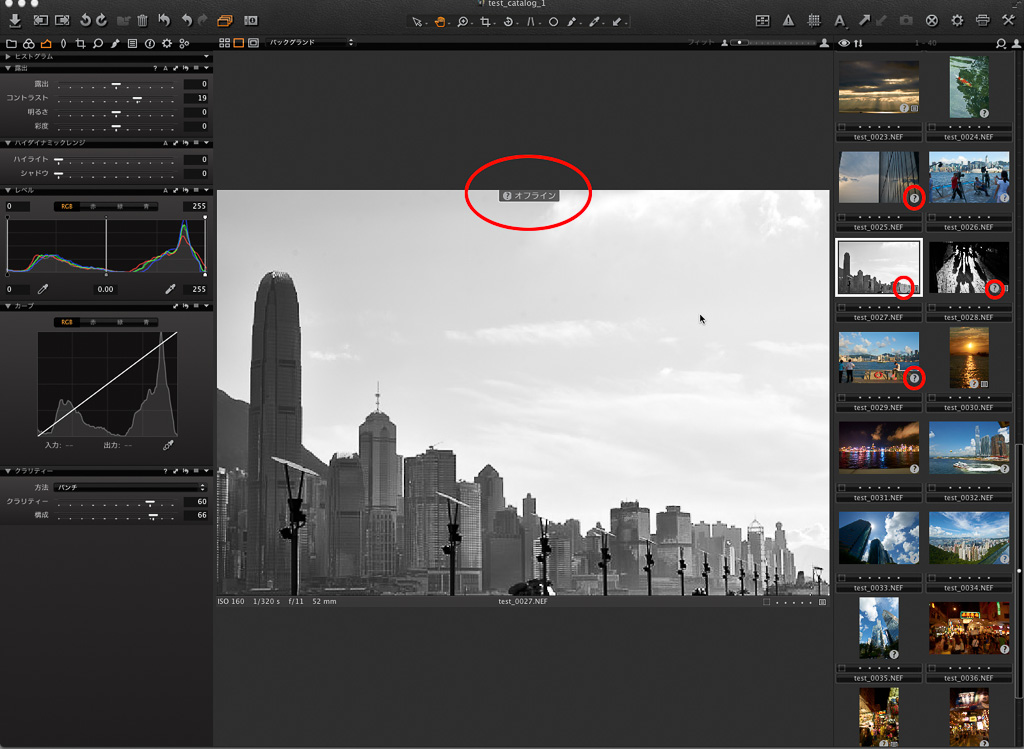
Task: Switch to single image viewer mode
Action: (x=239, y=43)
